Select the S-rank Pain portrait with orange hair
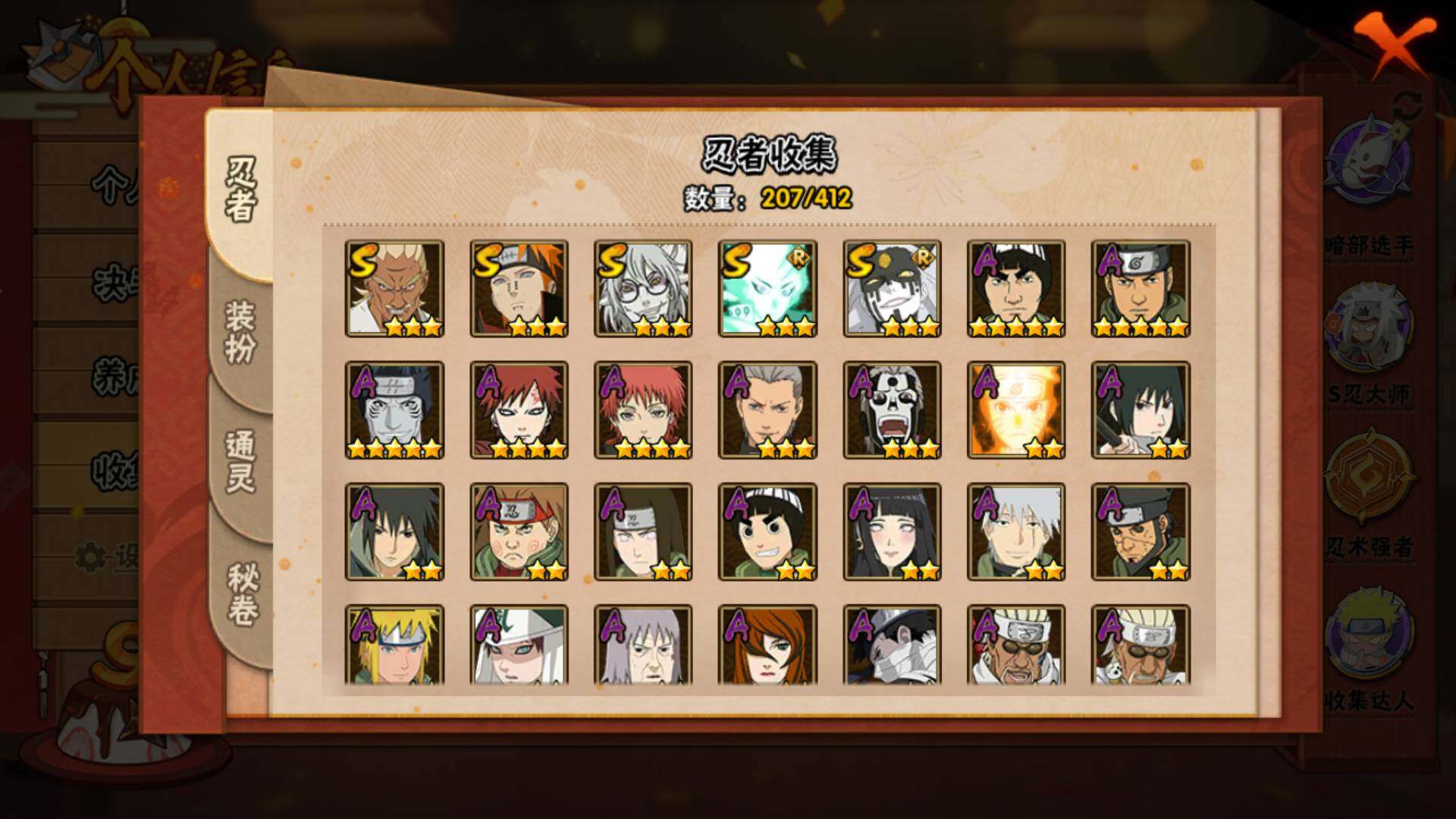Screen dimensions: 1456x819 (x=519, y=289)
